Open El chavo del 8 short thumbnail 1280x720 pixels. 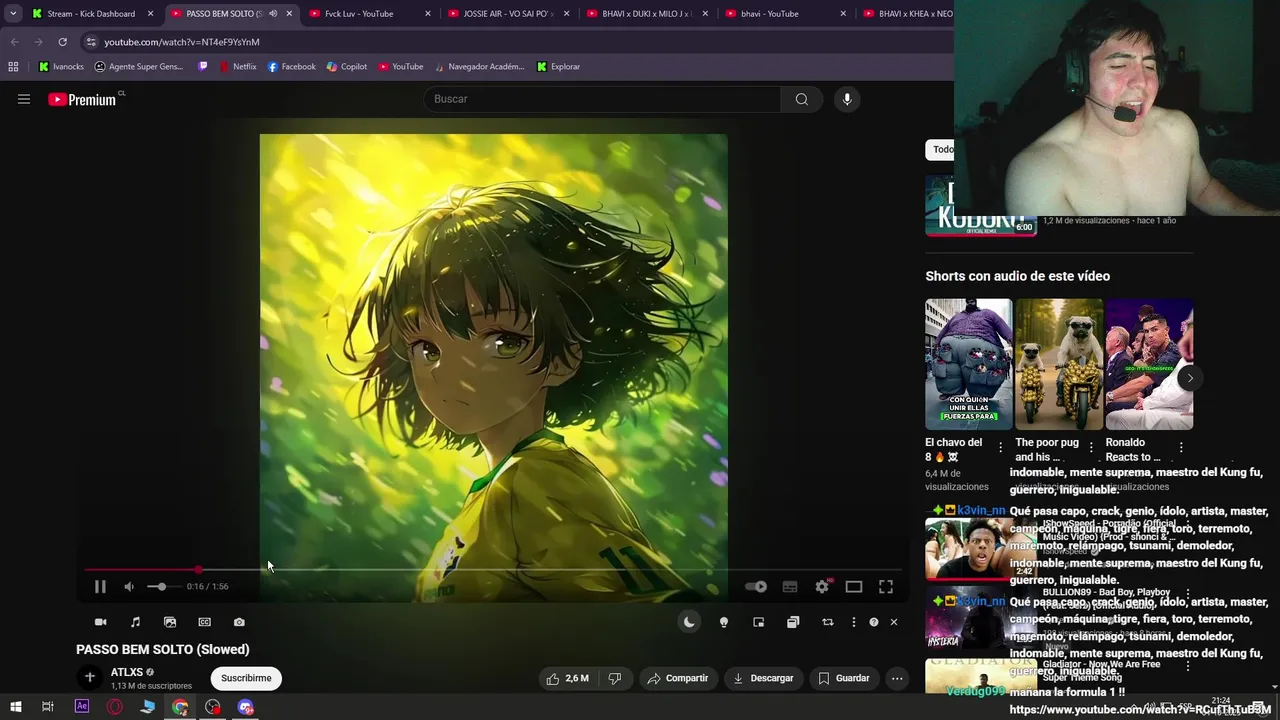968,364
